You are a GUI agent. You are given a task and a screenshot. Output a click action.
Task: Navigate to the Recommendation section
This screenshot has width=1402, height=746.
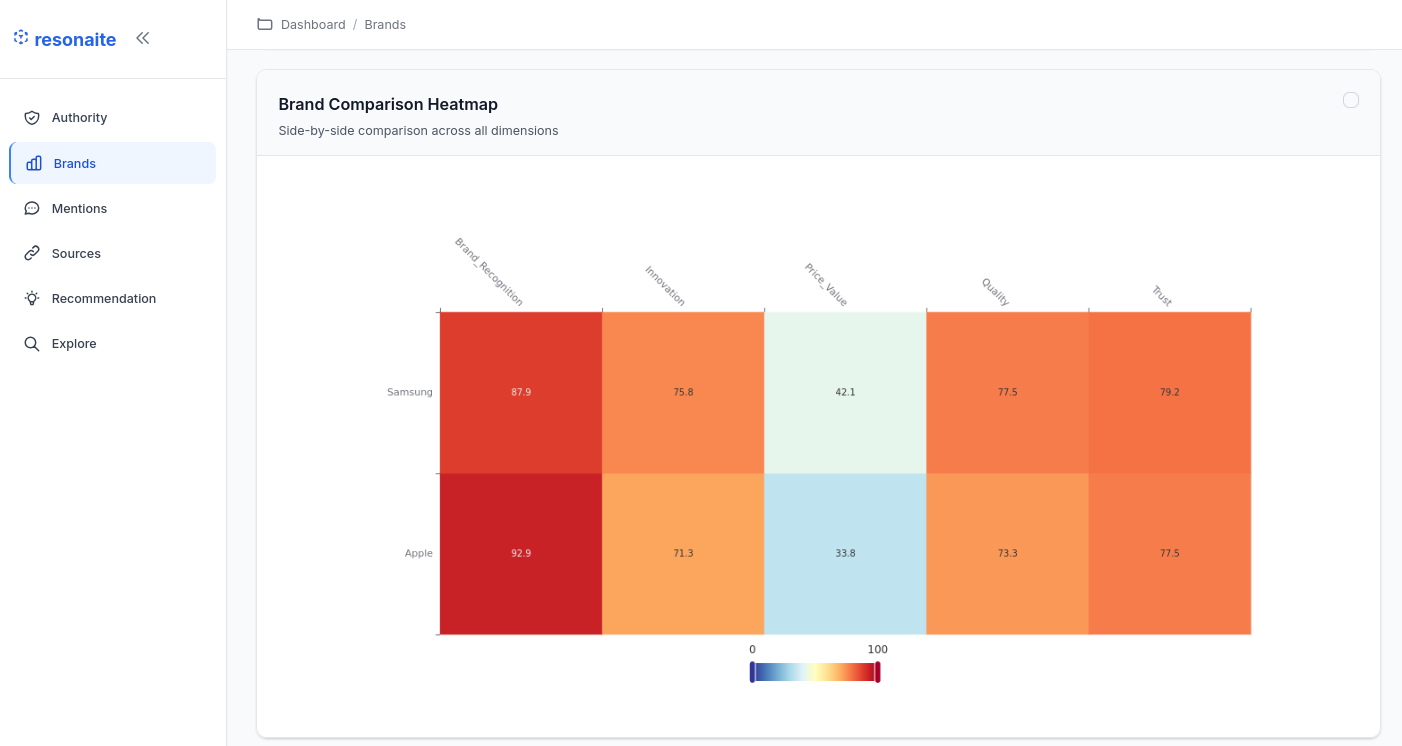(x=104, y=298)
